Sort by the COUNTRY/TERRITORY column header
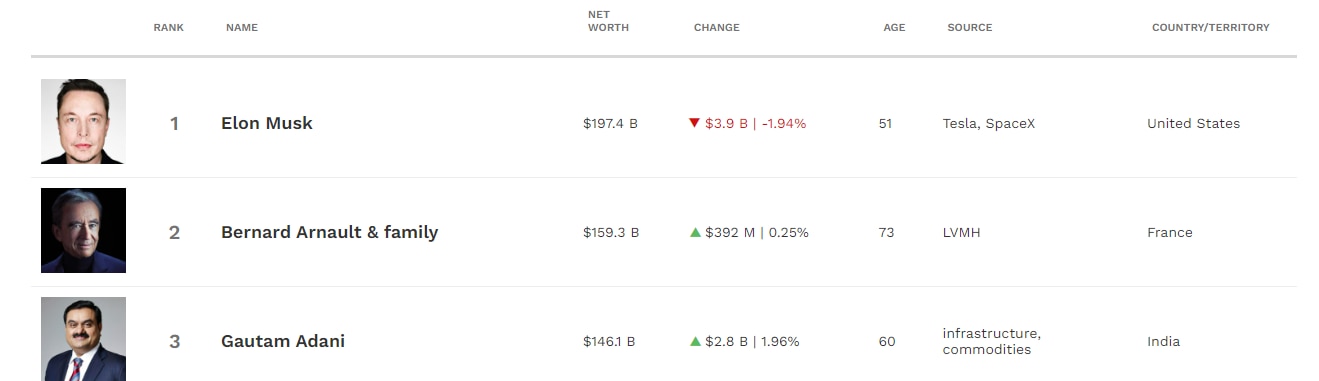The image size is (1319, 381). [1211, 28]
